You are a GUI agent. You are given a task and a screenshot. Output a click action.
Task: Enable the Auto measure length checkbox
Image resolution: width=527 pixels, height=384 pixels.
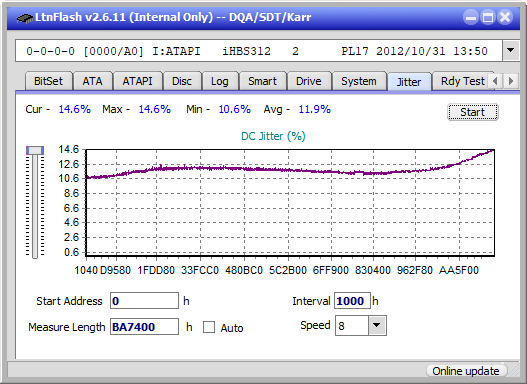tap(209, 327)
